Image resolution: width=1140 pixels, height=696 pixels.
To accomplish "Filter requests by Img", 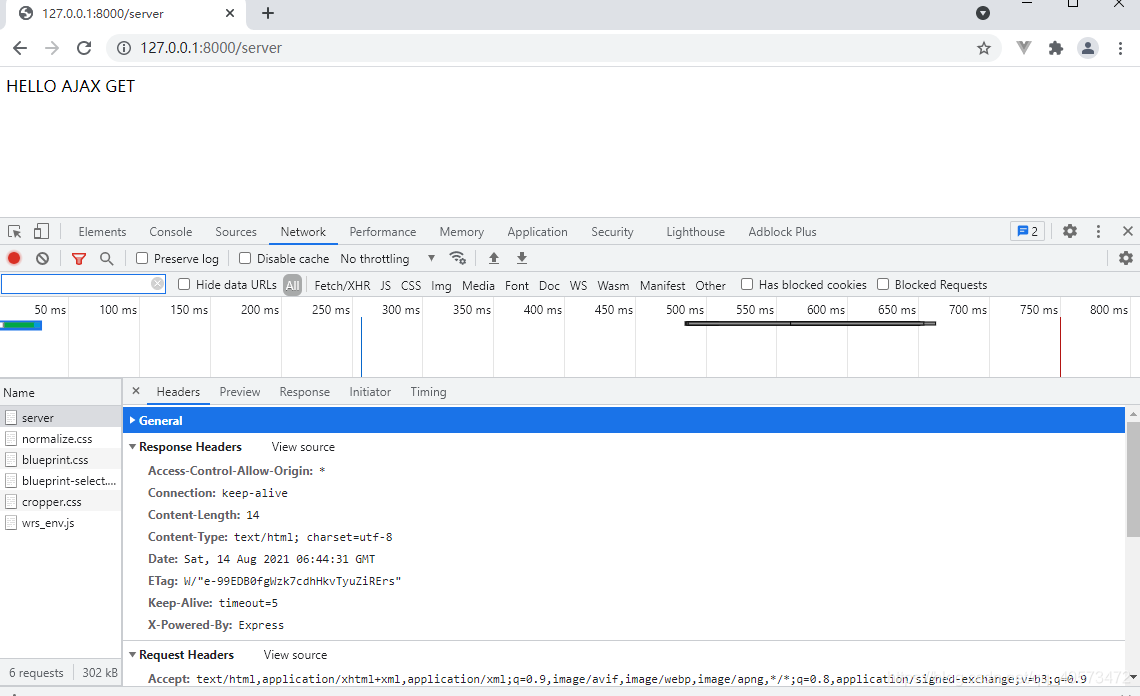I will coord(441,286).
